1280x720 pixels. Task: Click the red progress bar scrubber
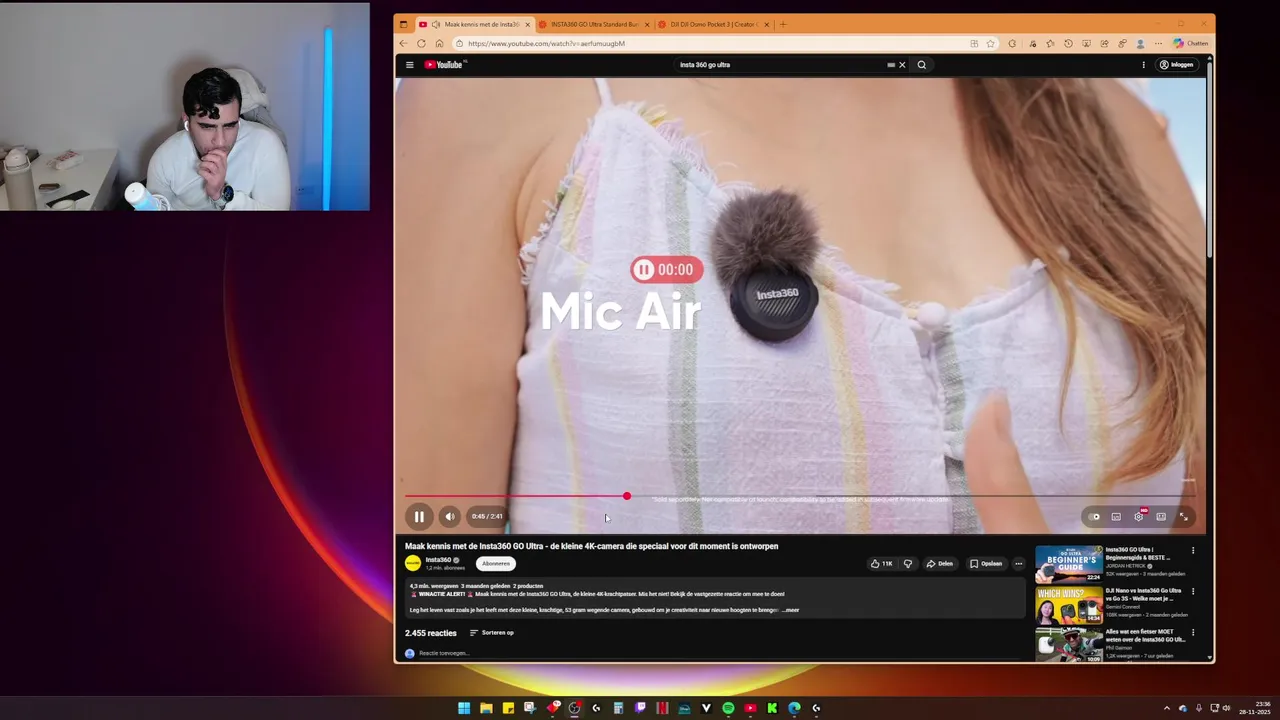[627, 496]
